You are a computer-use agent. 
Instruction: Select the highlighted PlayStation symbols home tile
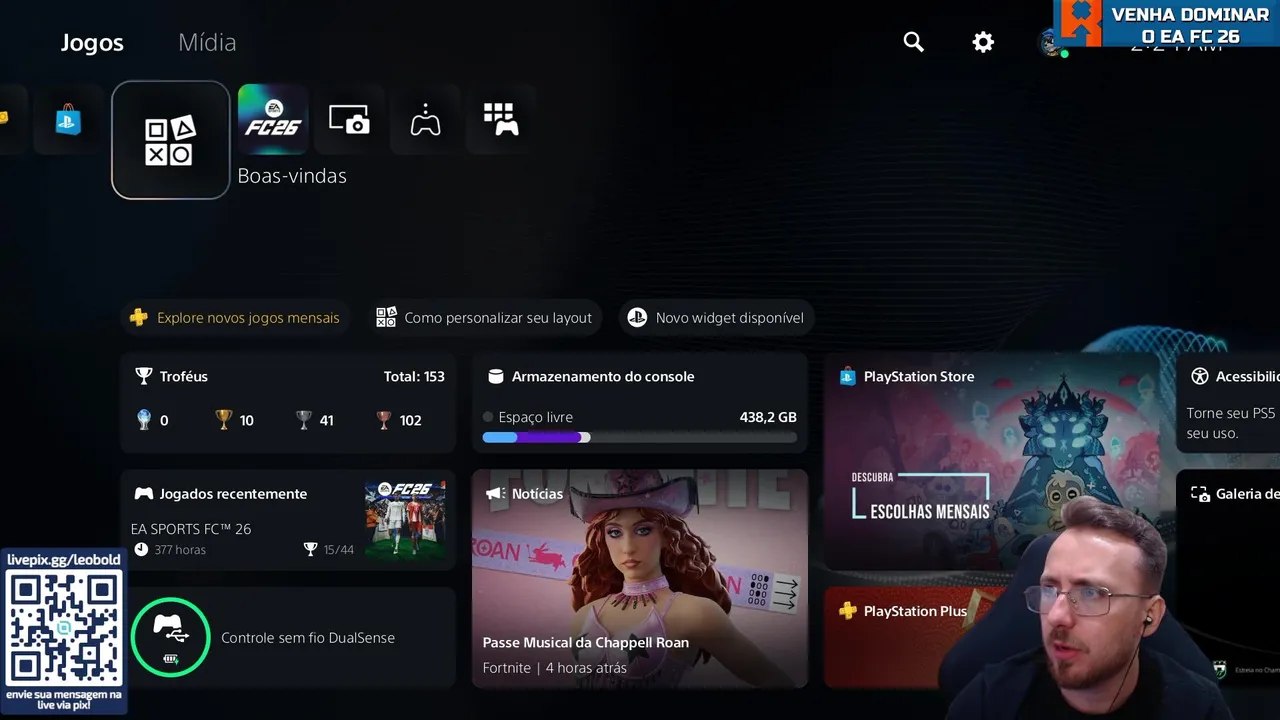(171, 140)
